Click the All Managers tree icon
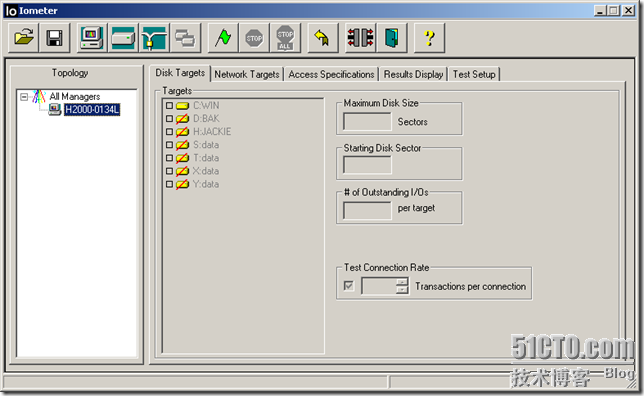 click(x=39, y=97)
